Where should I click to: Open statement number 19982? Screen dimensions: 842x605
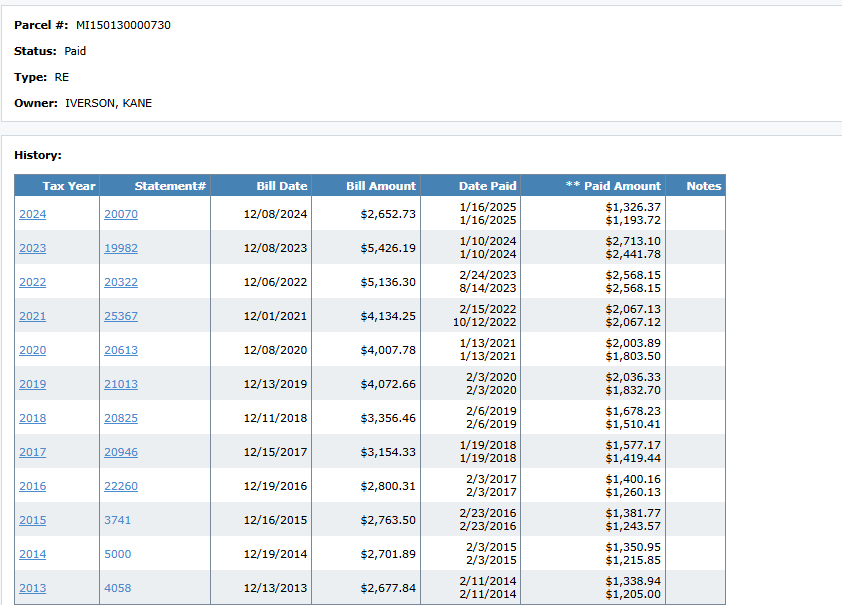[121, 248]
